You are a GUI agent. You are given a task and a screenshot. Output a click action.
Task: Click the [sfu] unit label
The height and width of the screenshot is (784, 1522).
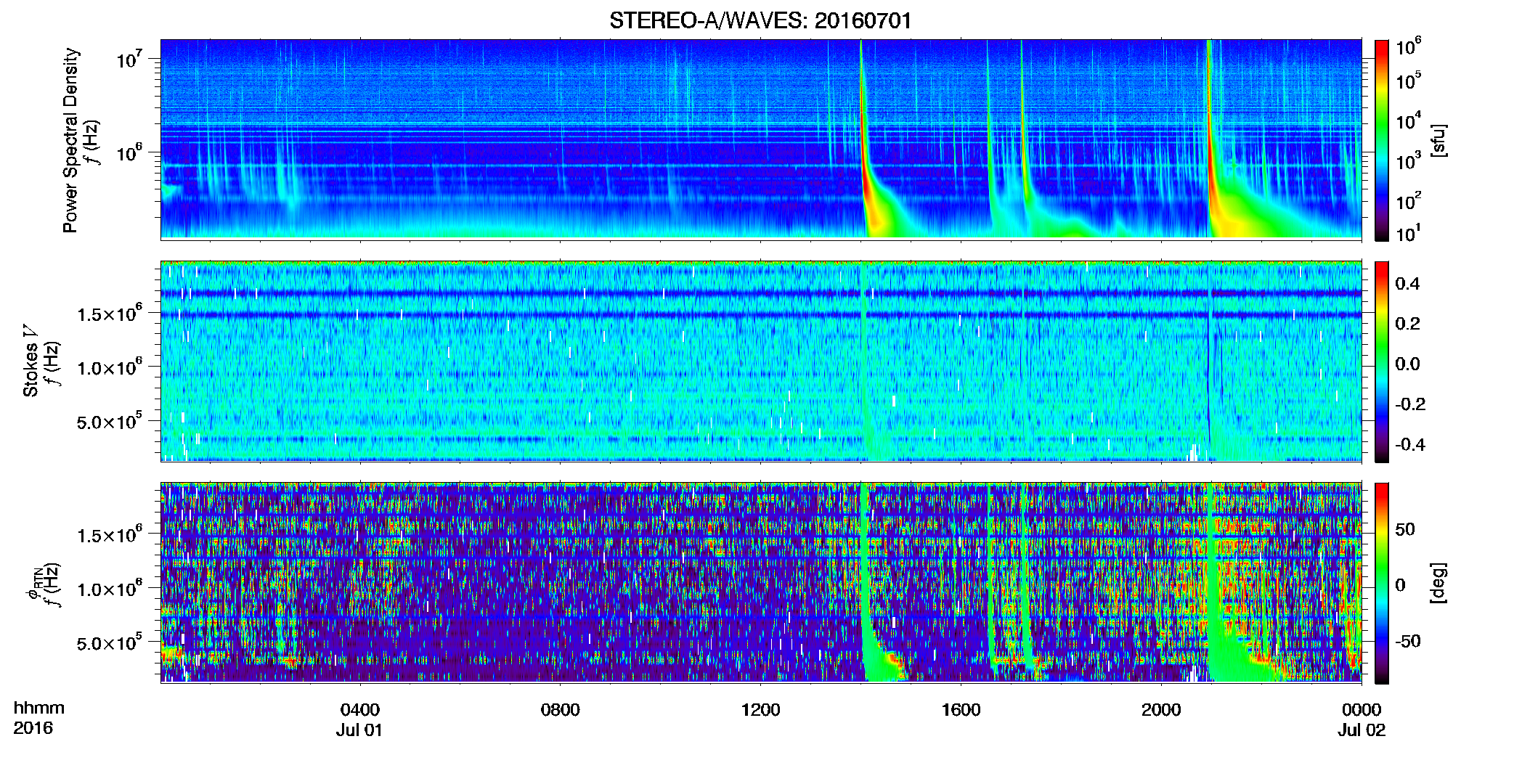point(1438,140)
